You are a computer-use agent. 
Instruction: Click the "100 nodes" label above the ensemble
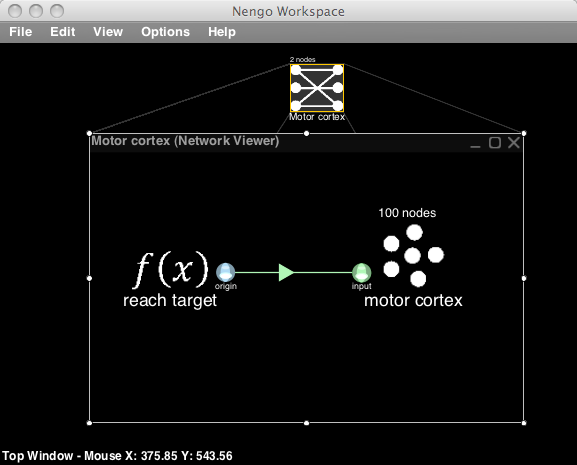(x=407, y=213)
